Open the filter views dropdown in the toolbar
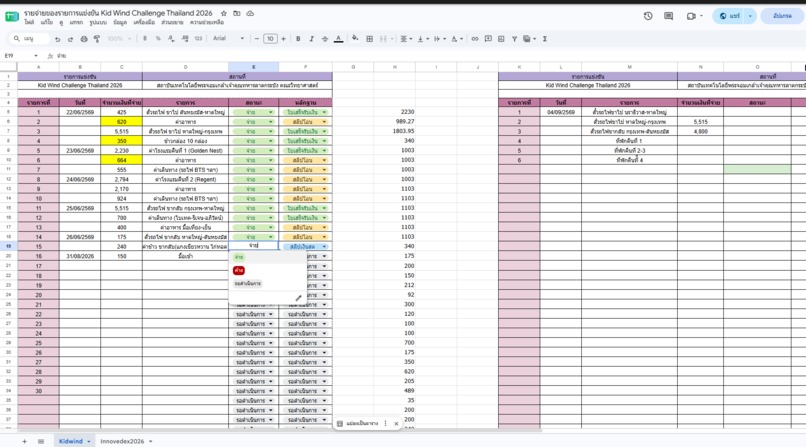 529,39
